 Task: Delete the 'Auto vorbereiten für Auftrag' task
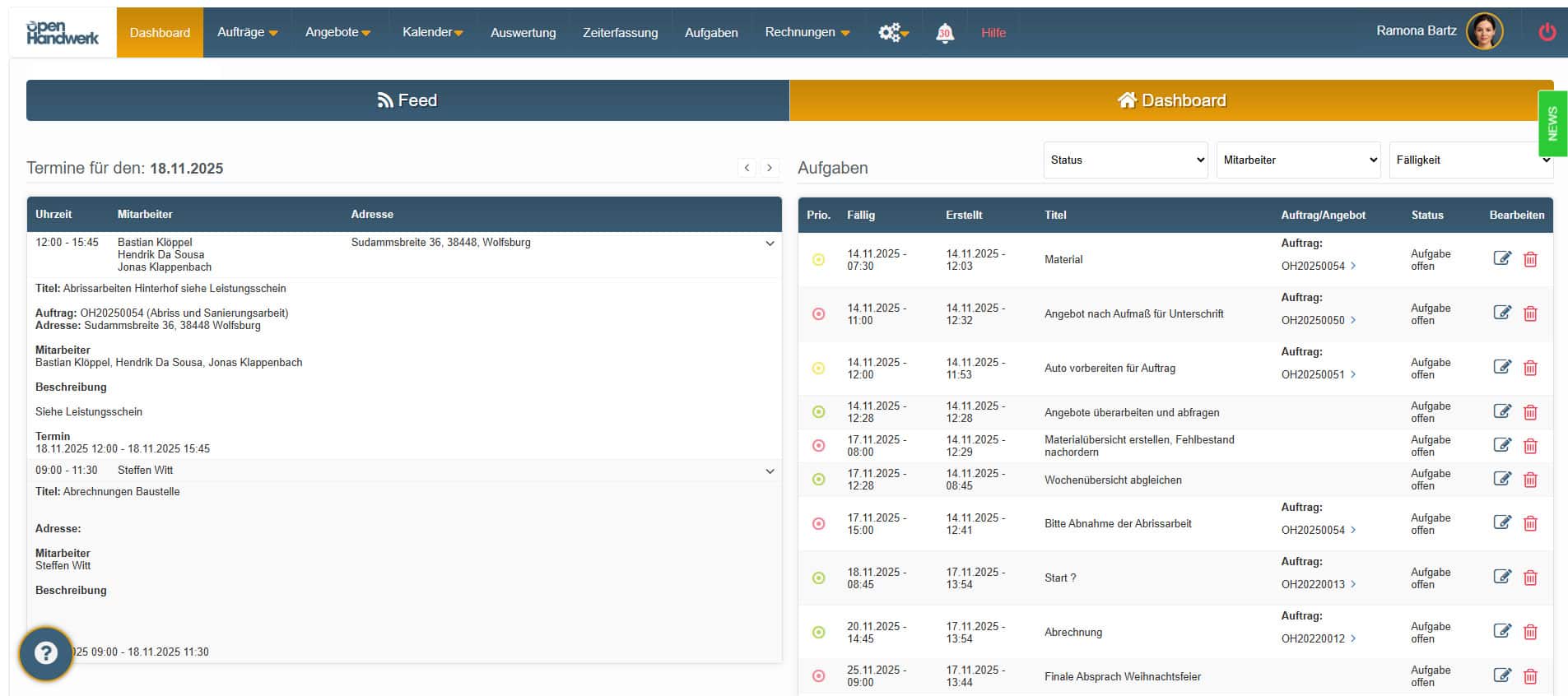pos(1530,368)
